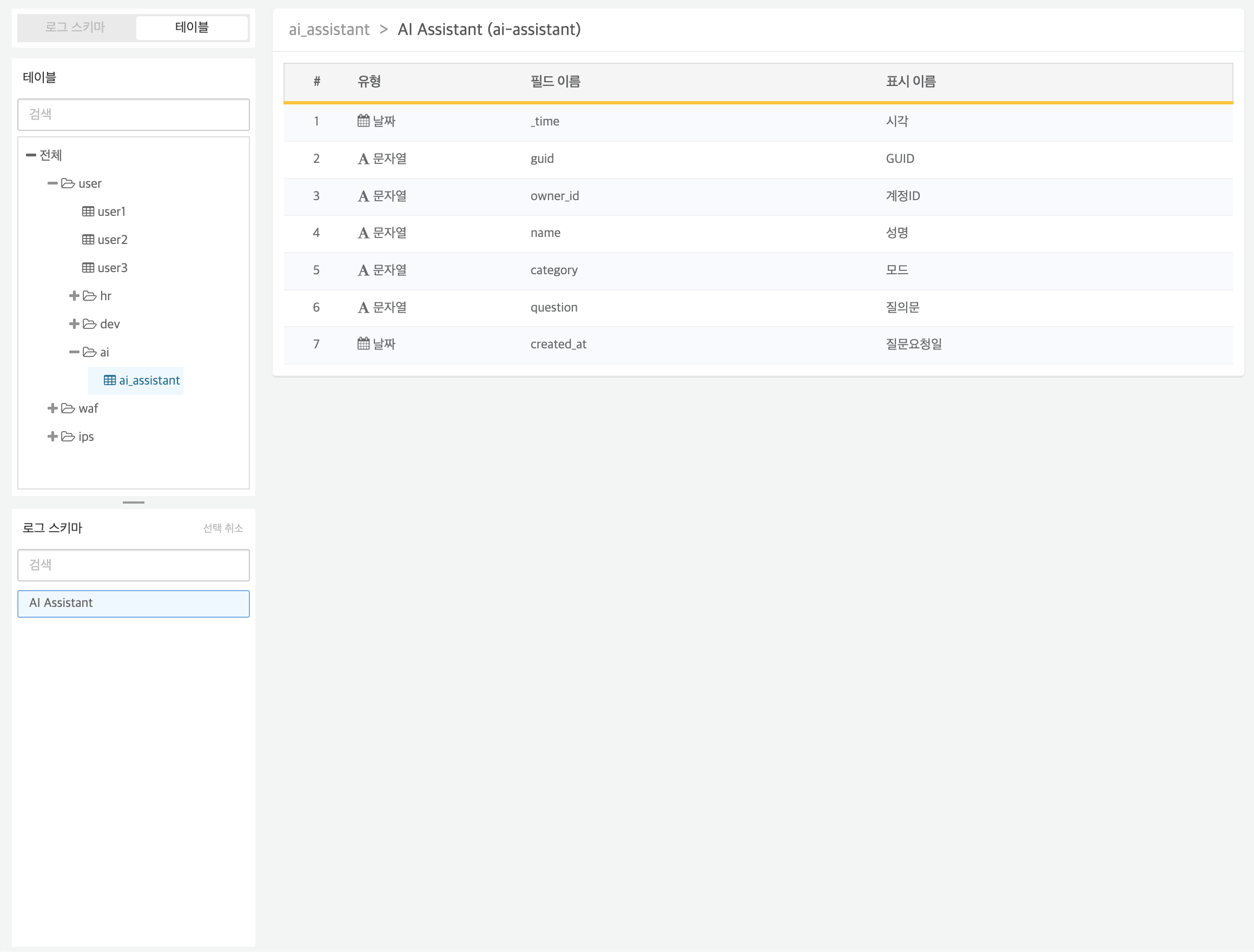The height and width of the screenshot is (952, 1254).
Task: Click the AI Assistant (ai-assistant) breadcrumb title
Action: click(x=489, y=29)
